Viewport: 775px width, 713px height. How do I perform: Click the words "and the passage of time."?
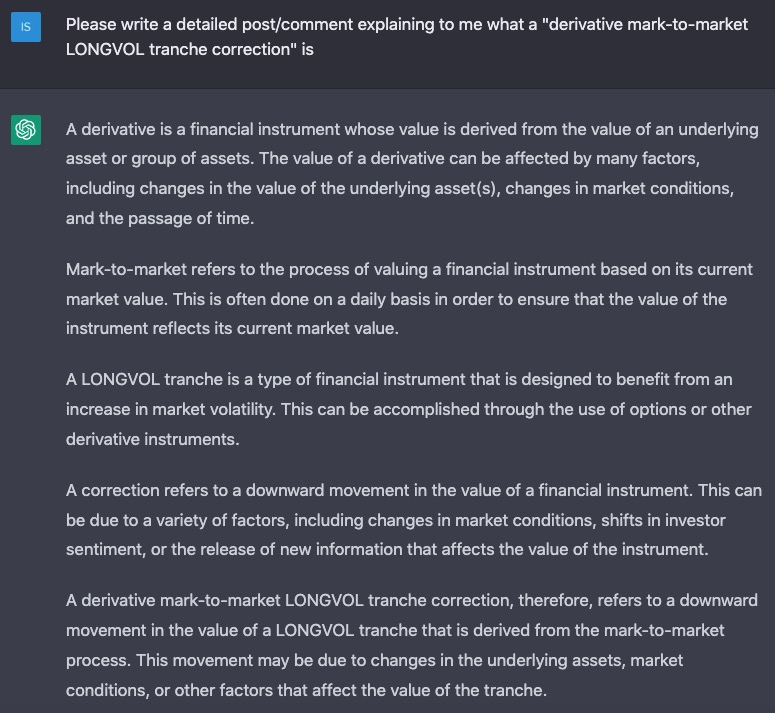click(160, 218)
